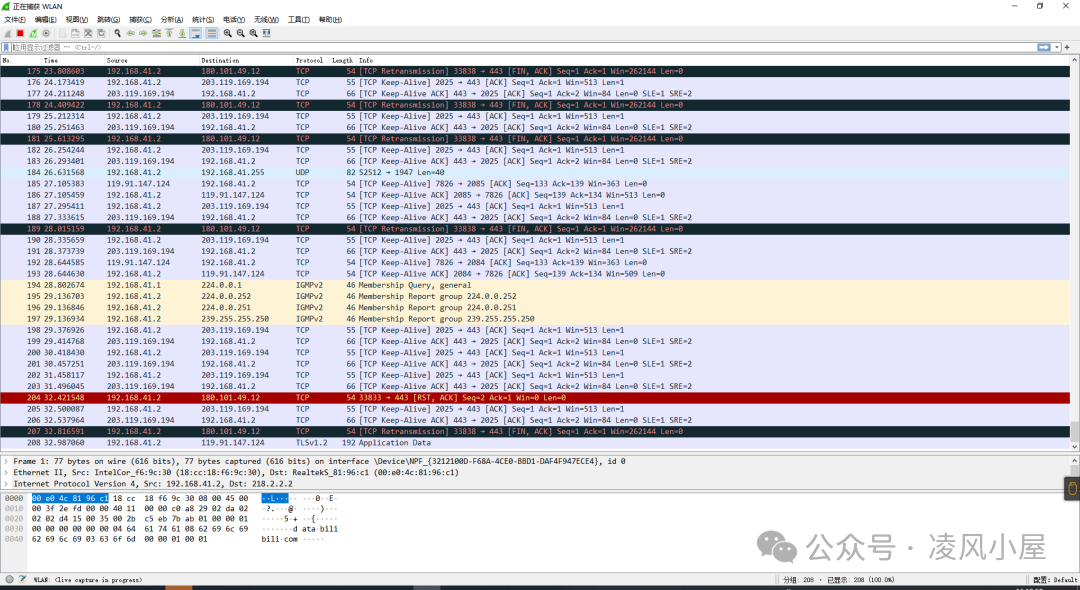Toggle auto-scroll during live capture

[x=195, y=33]
